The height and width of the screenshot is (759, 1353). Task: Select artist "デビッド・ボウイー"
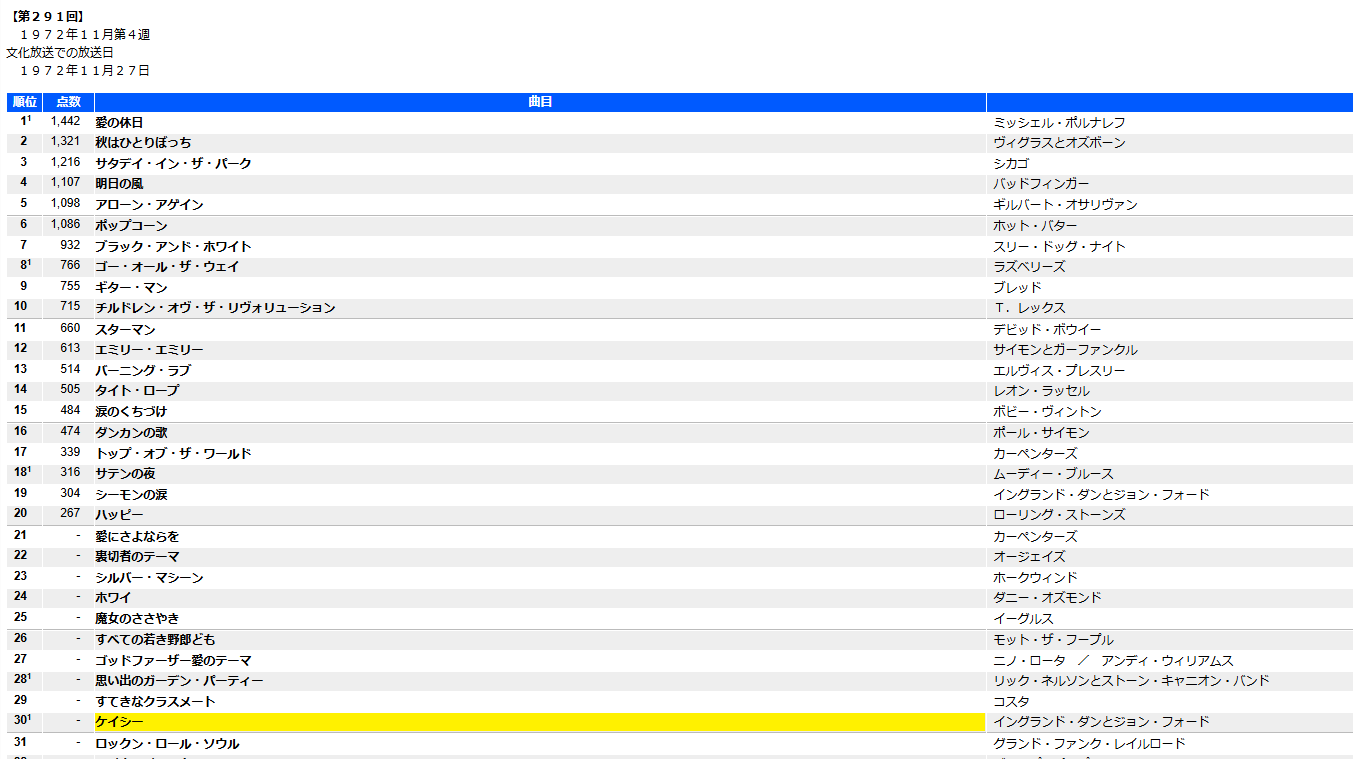coord(1047,330)
